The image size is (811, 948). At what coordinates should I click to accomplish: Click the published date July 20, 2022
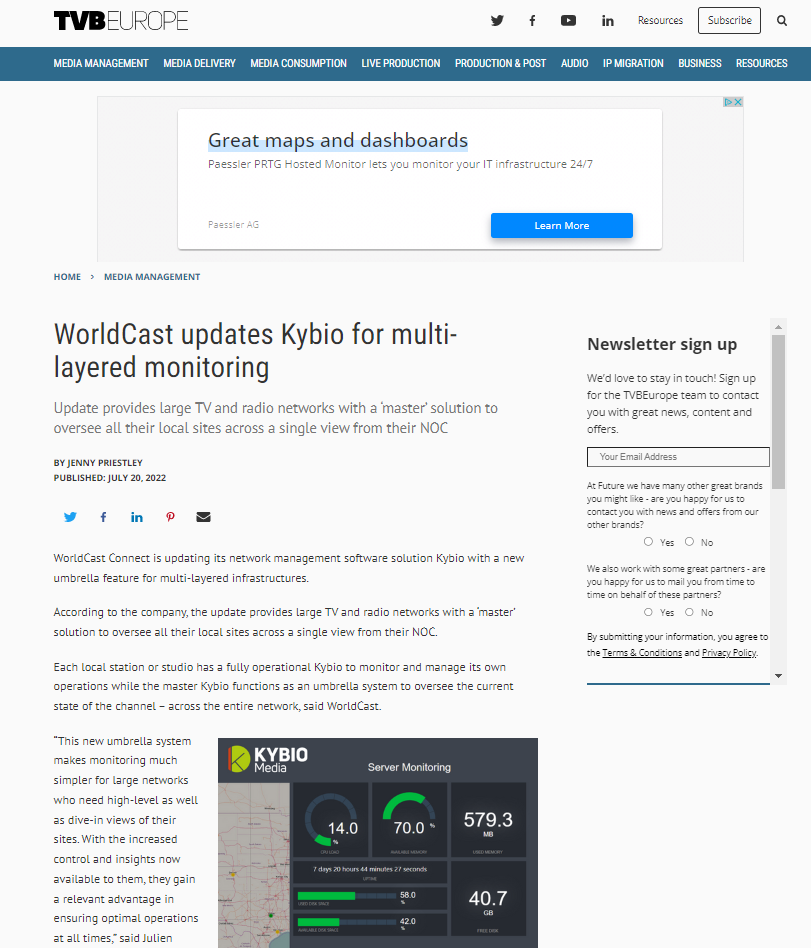[x=137, y=478]
